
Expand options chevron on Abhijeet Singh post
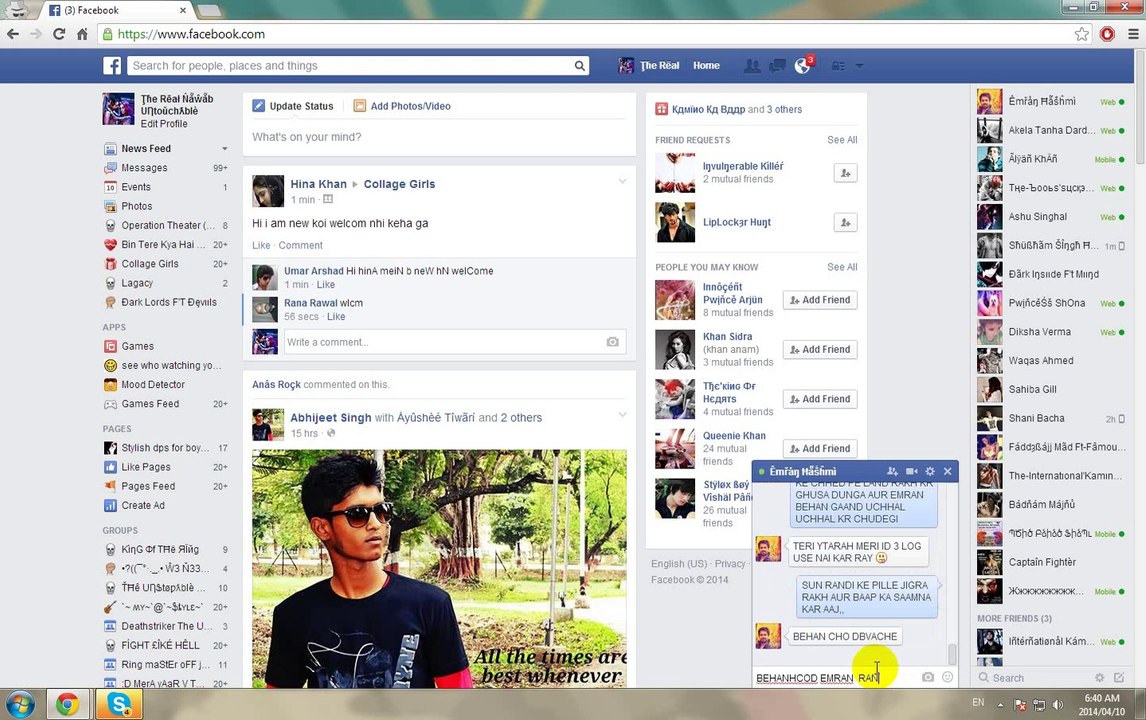[623, 414]
